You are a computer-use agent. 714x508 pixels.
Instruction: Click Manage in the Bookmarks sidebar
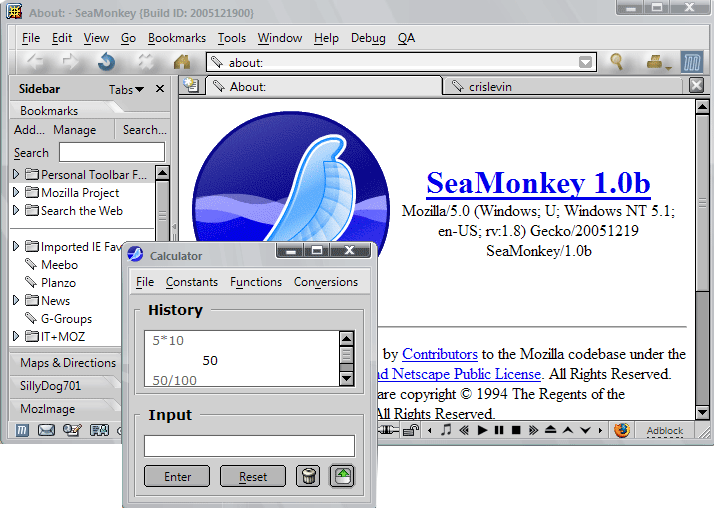click(x=75, y=130)
